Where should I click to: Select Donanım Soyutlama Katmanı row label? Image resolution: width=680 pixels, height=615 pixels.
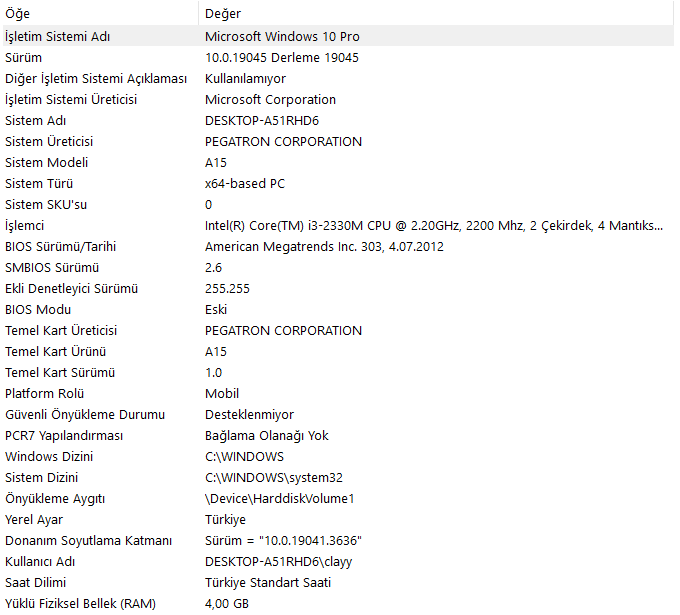click(88, 541)
